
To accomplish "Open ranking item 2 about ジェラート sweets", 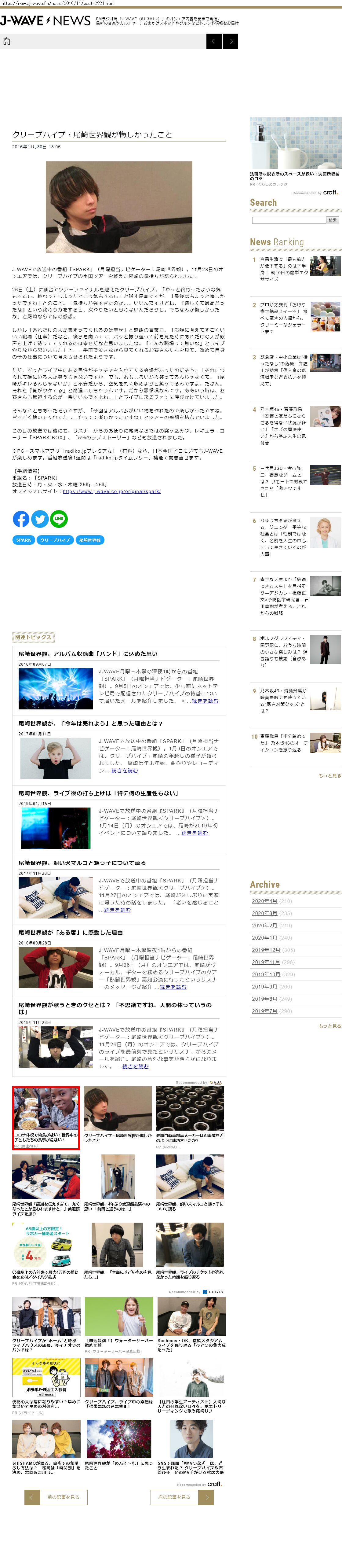I will click(296, 318).
